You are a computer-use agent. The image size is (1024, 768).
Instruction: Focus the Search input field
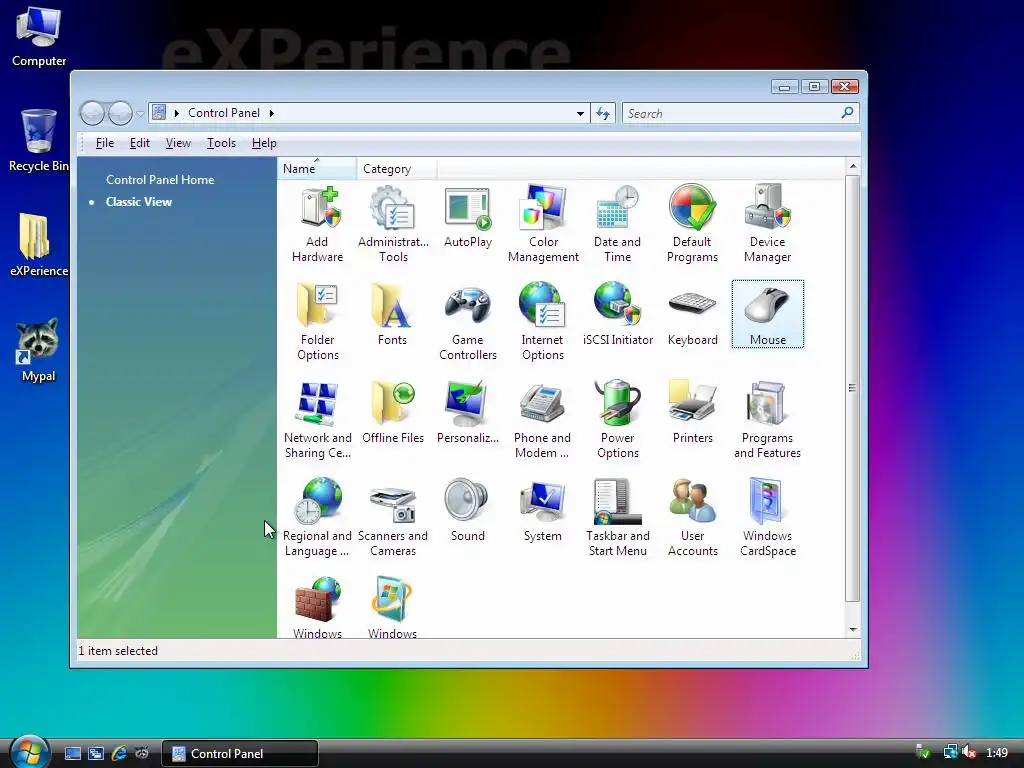[731, 114]
